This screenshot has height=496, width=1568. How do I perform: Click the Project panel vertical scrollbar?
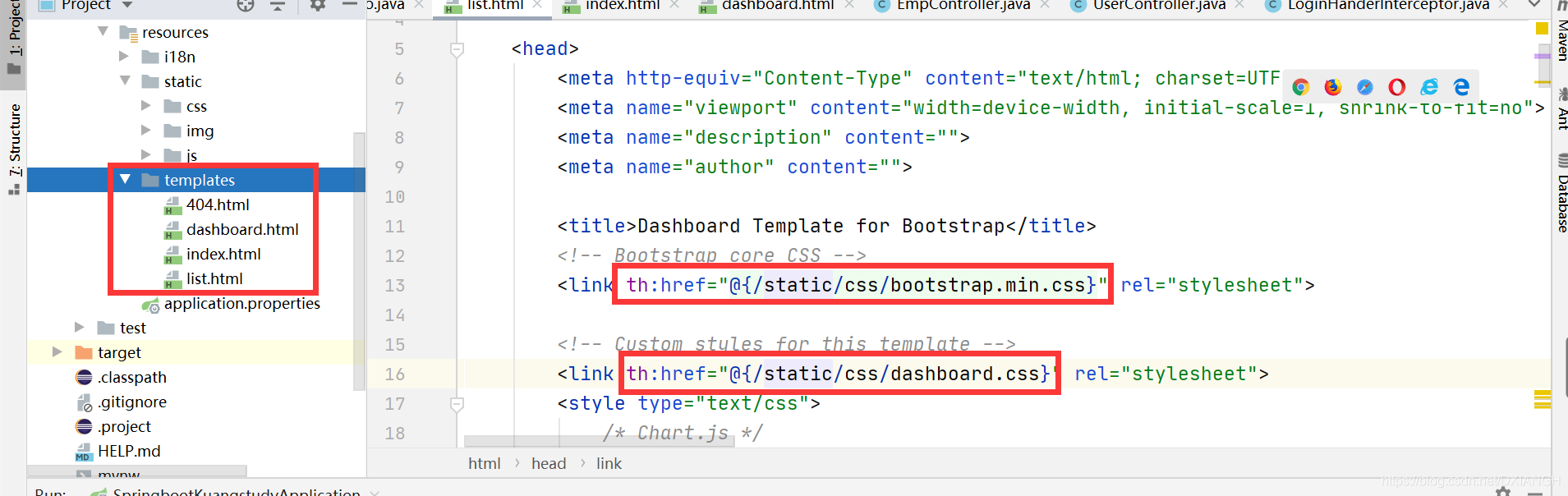(359, 259)
